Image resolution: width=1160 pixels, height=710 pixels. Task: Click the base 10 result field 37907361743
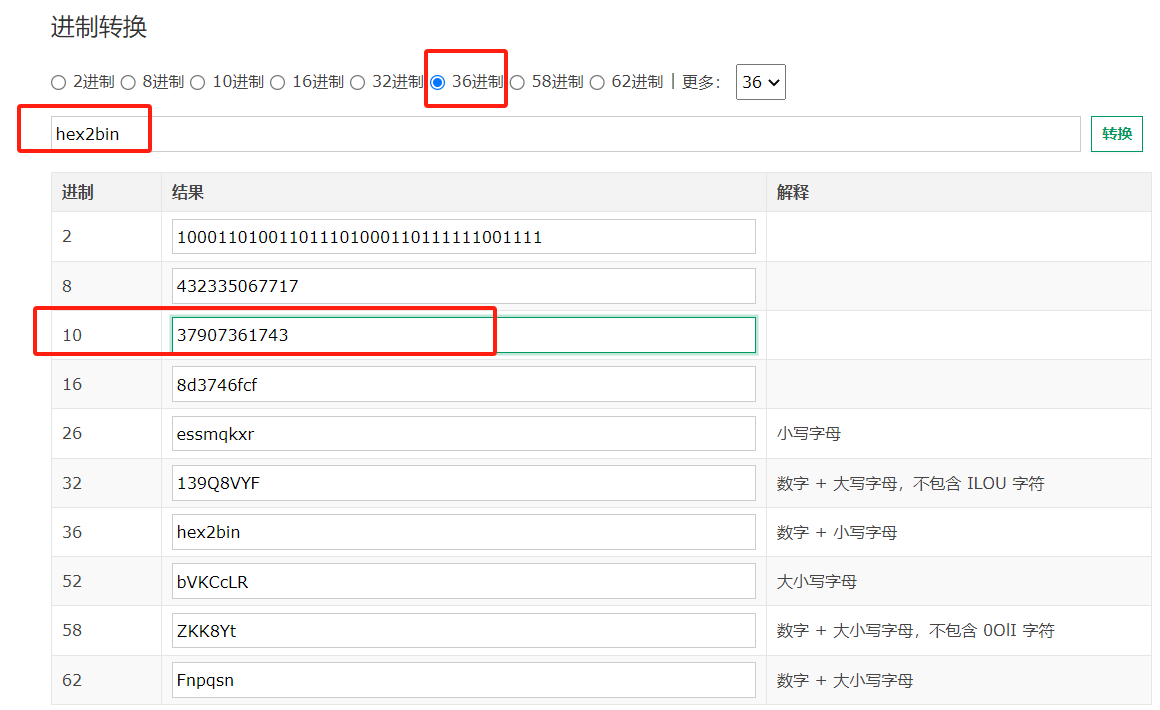463,335
